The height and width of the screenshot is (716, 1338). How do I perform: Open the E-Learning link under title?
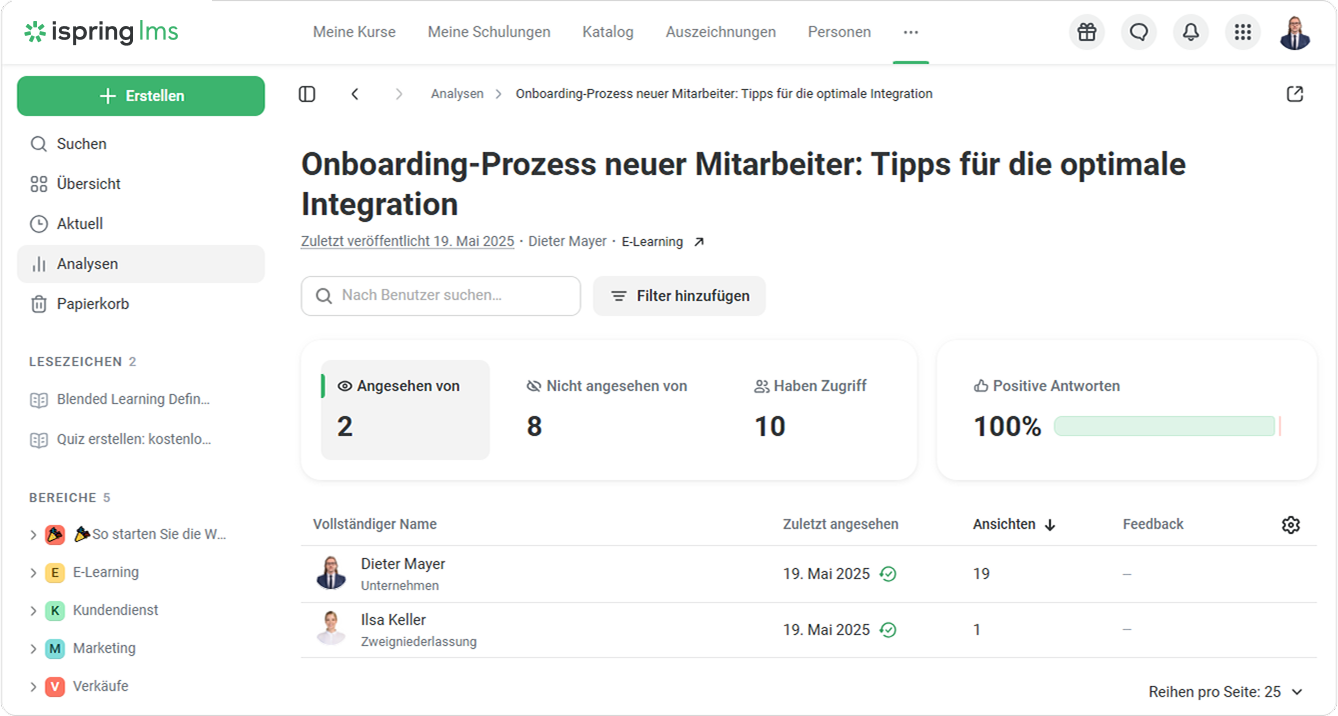pyautogui.click(x=652, y=242)
